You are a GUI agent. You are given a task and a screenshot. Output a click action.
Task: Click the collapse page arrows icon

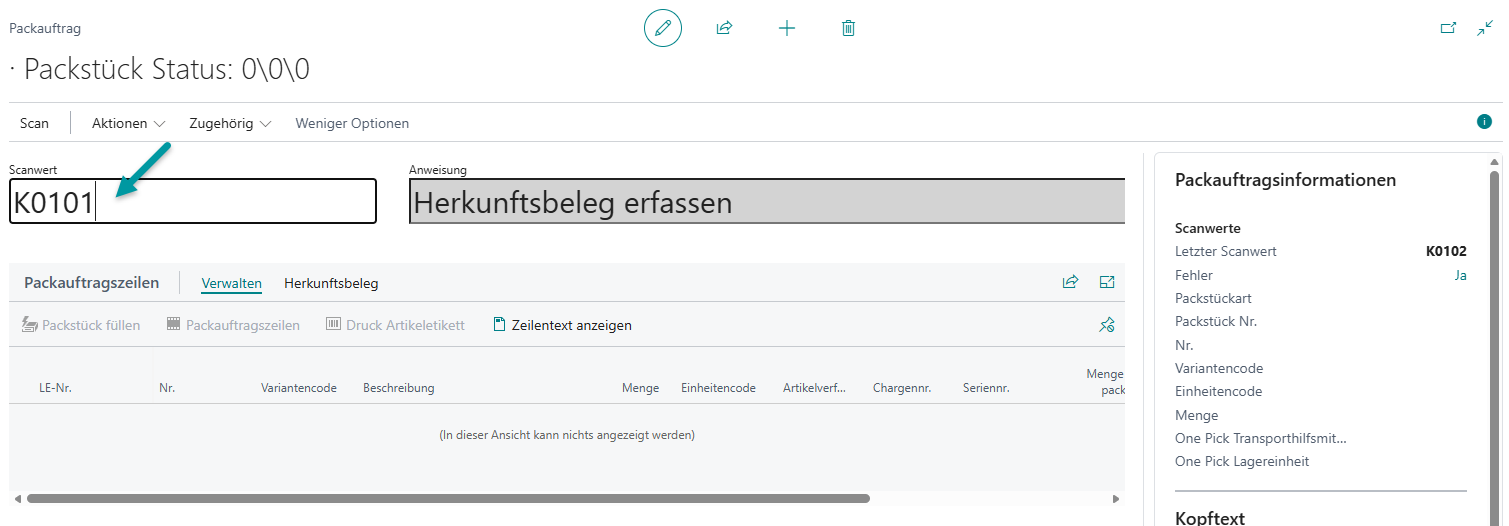coord(1485,28)
